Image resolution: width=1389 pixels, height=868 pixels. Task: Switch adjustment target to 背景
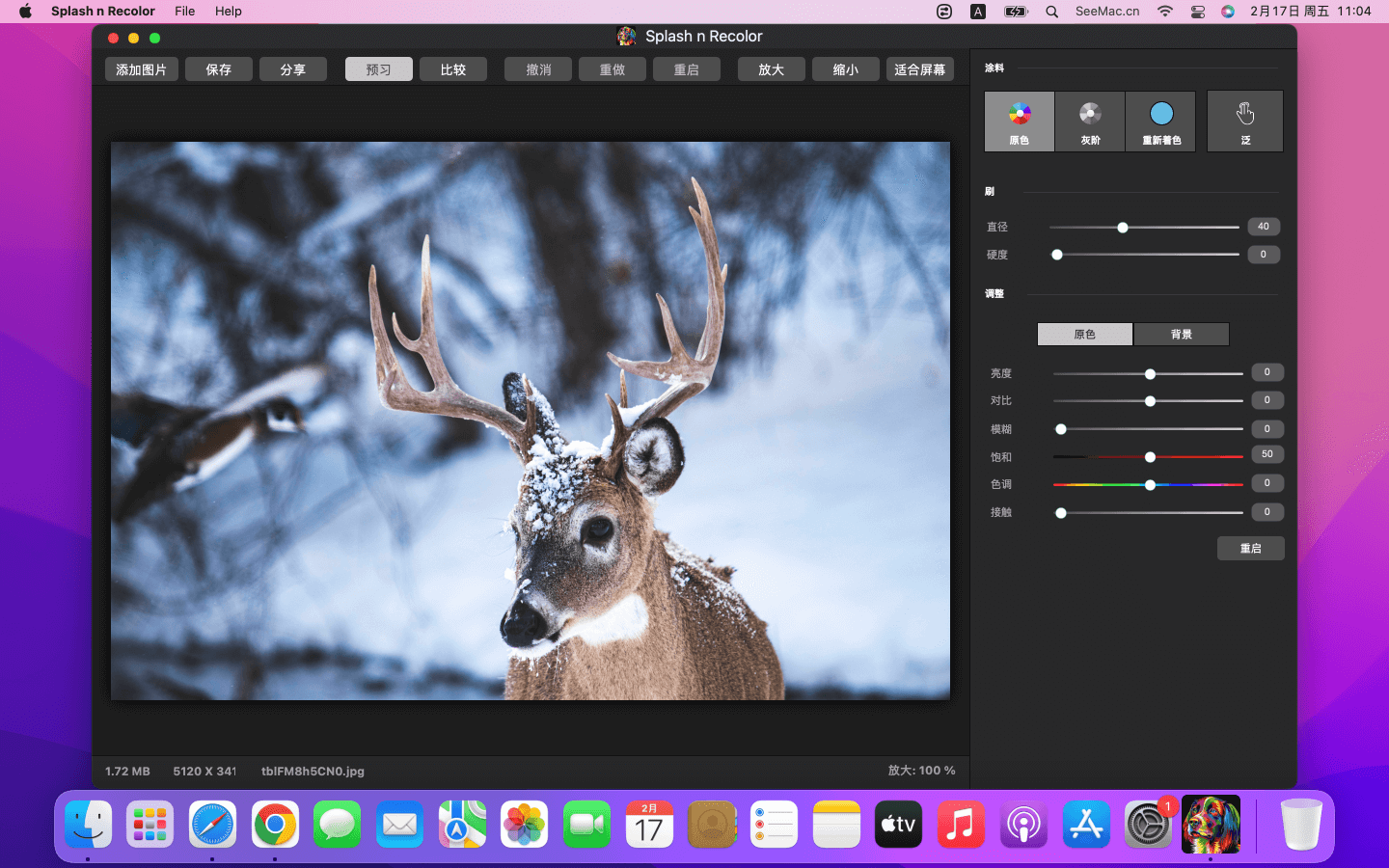click(1181, 335)
